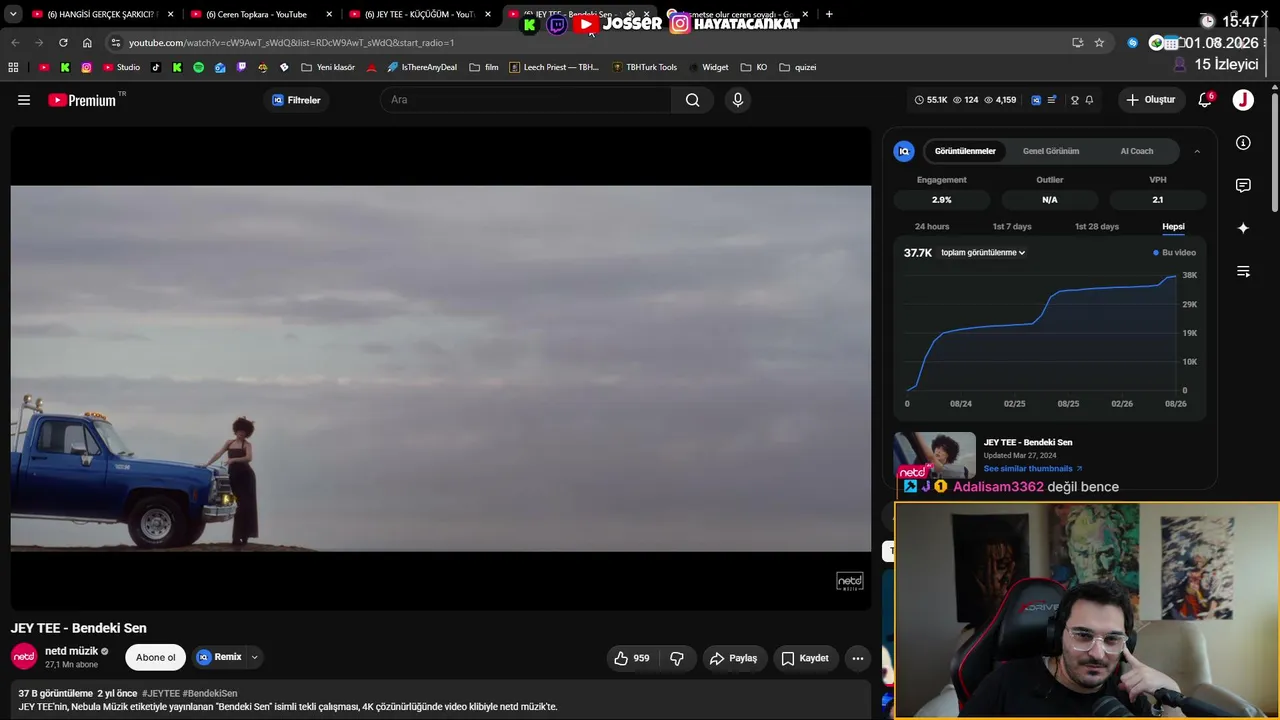Click the #JEYTEE hashtag
The width and height of the screenshot is (1280, 720).
pyautogui.click(x=161, y=693)
